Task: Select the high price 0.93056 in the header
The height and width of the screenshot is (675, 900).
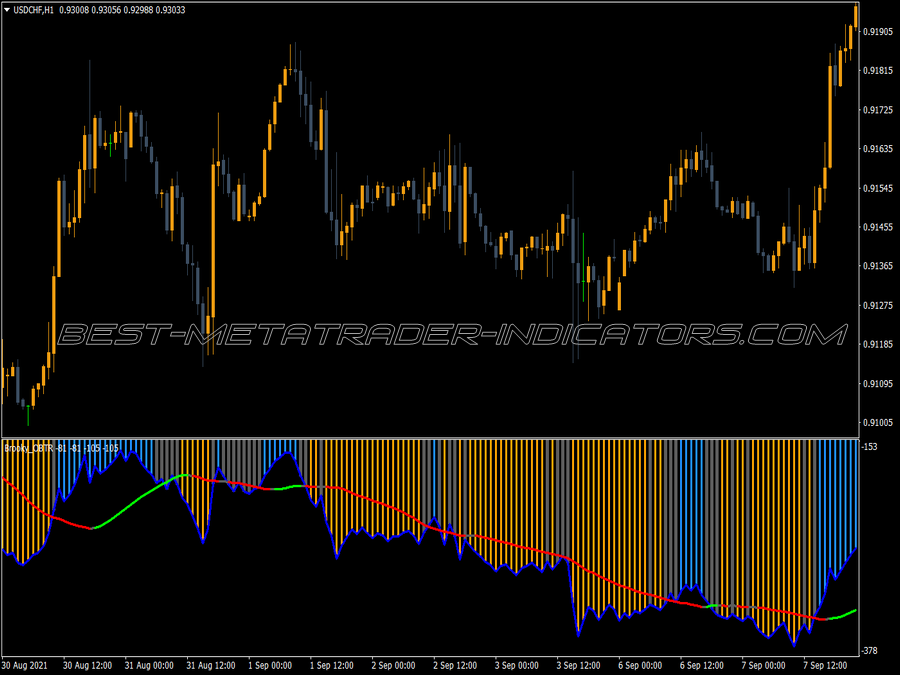Action: tap(105, 10)
